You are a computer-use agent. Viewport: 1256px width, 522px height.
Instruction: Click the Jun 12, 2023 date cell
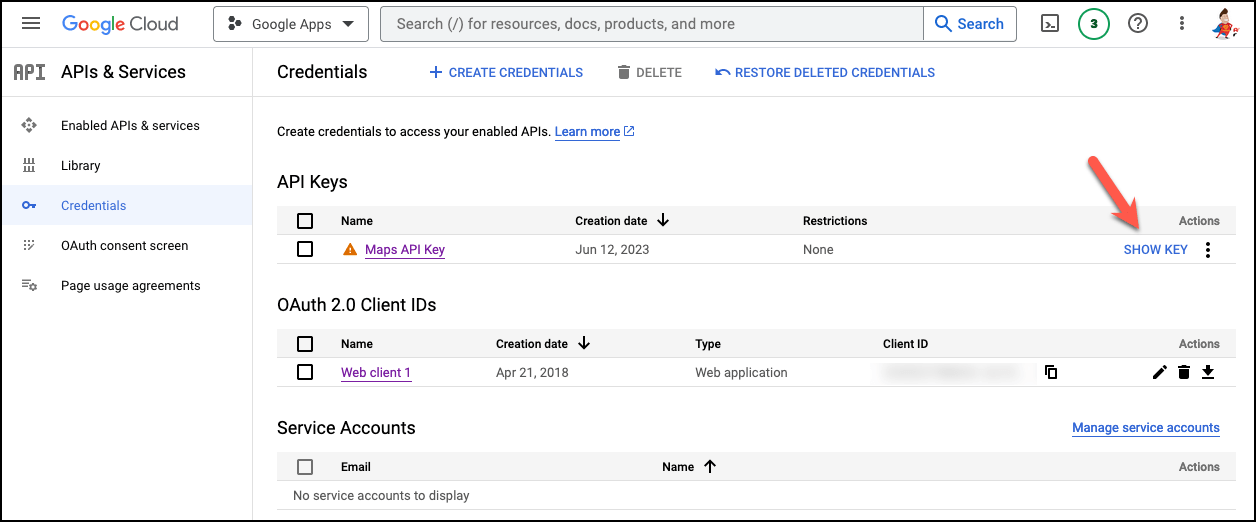click(612, 249)
